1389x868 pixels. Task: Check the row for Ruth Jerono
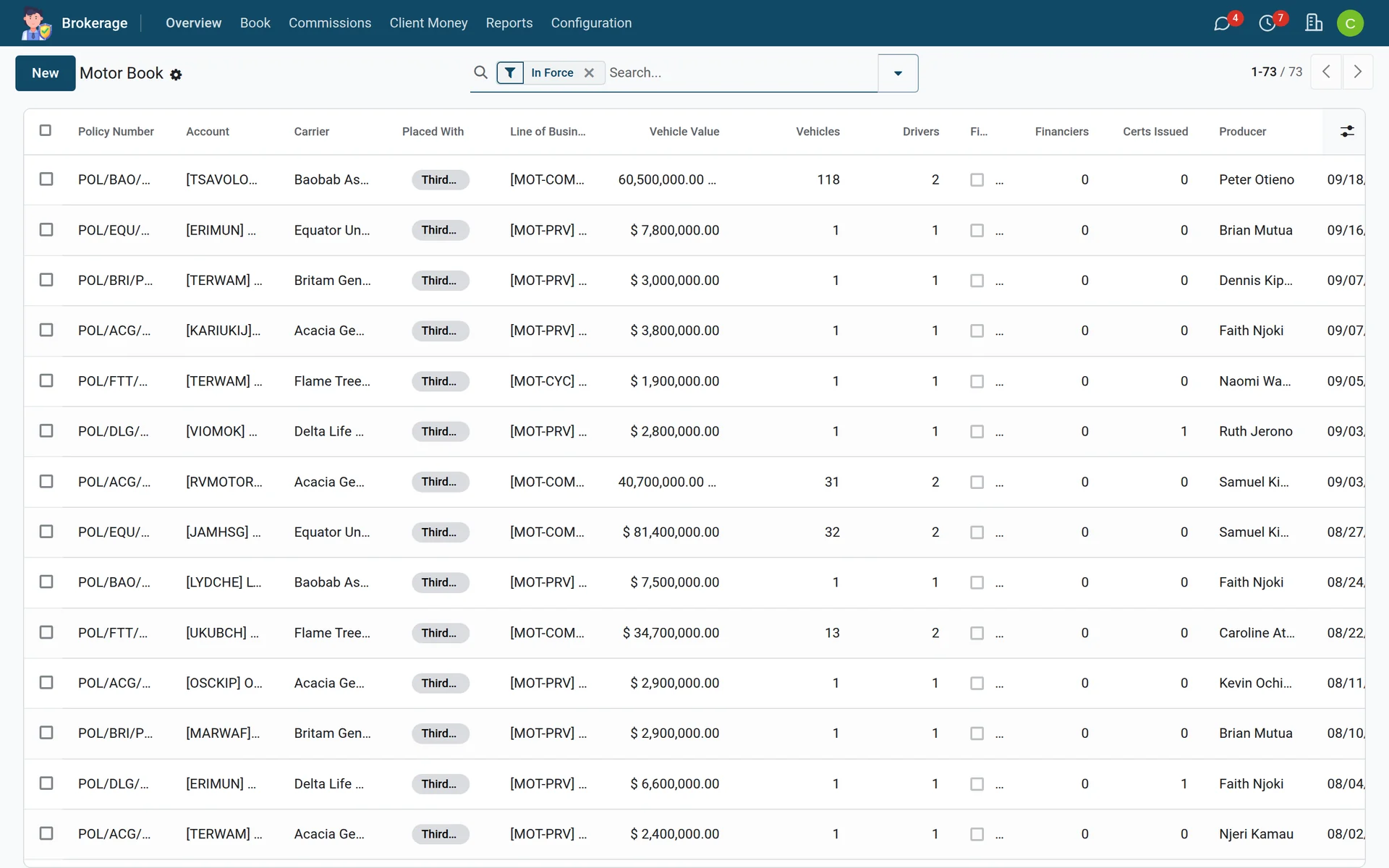pos(46,430)
